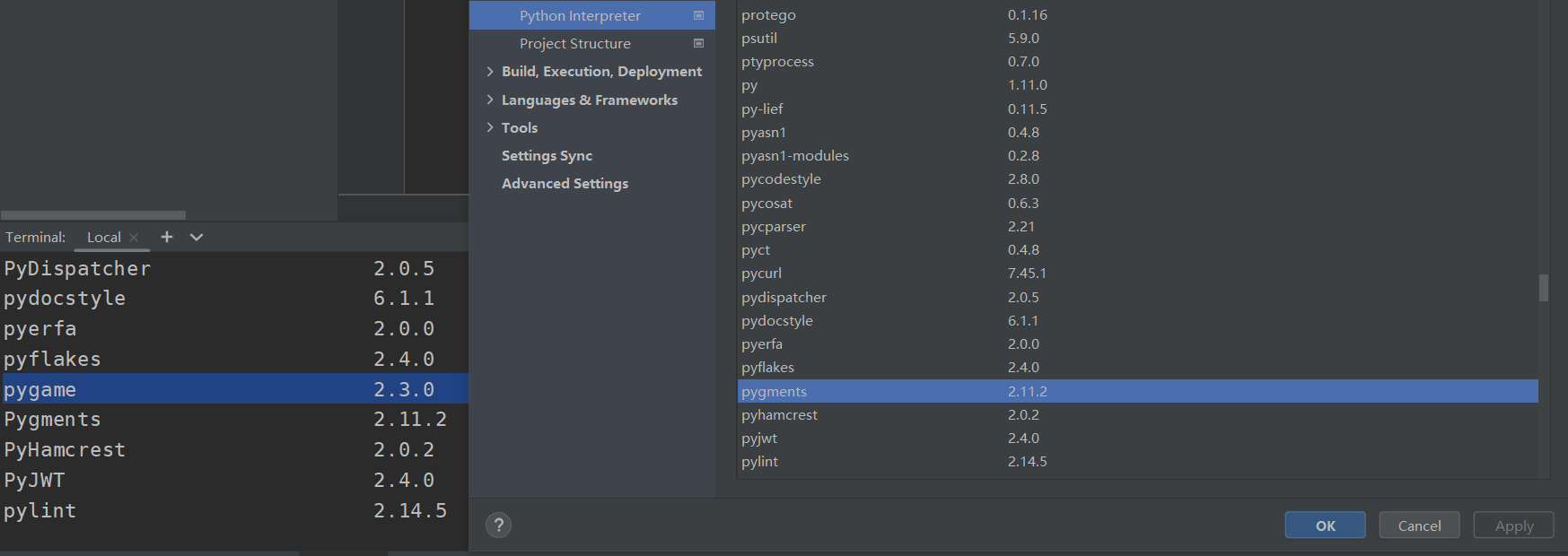
Task: Click the Cancel button
Action: tap(1419, 526)
